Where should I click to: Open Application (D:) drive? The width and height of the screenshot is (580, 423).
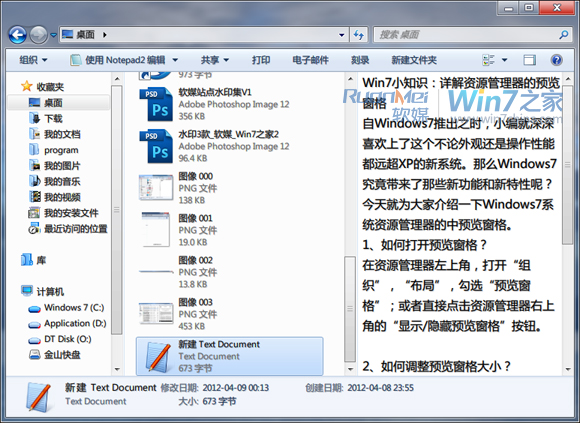[67, 324]
